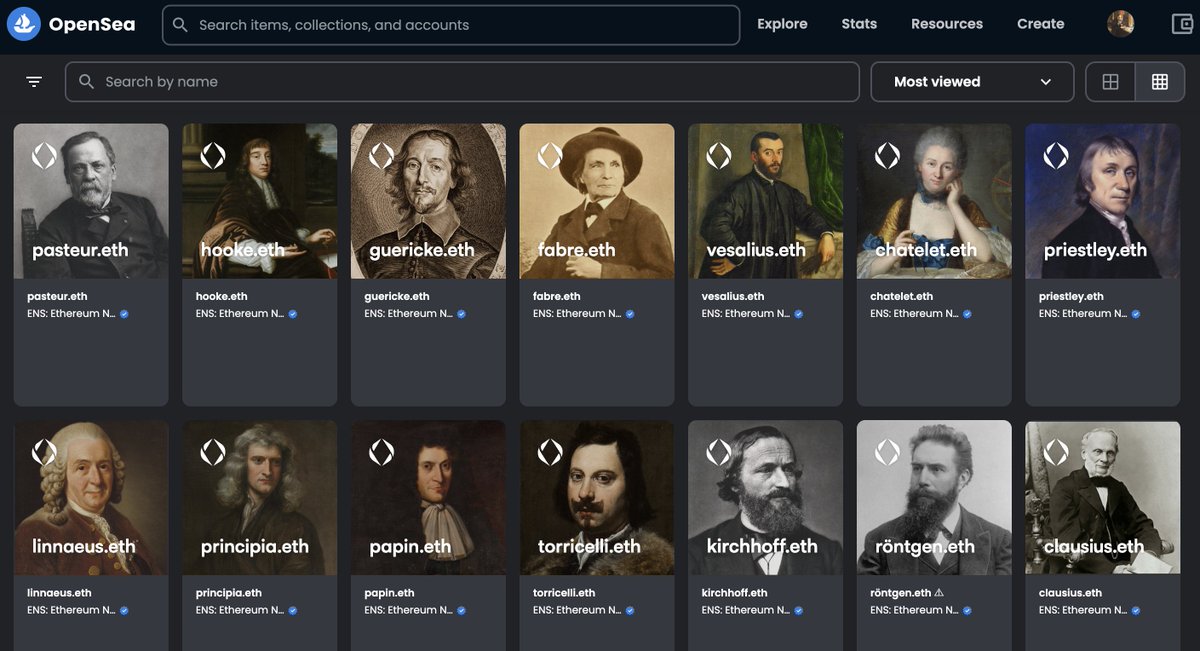Screen dimensions: 1200x651
Task: Click the verified badge under pasteur.eth
Action: [x=124, y=314]
